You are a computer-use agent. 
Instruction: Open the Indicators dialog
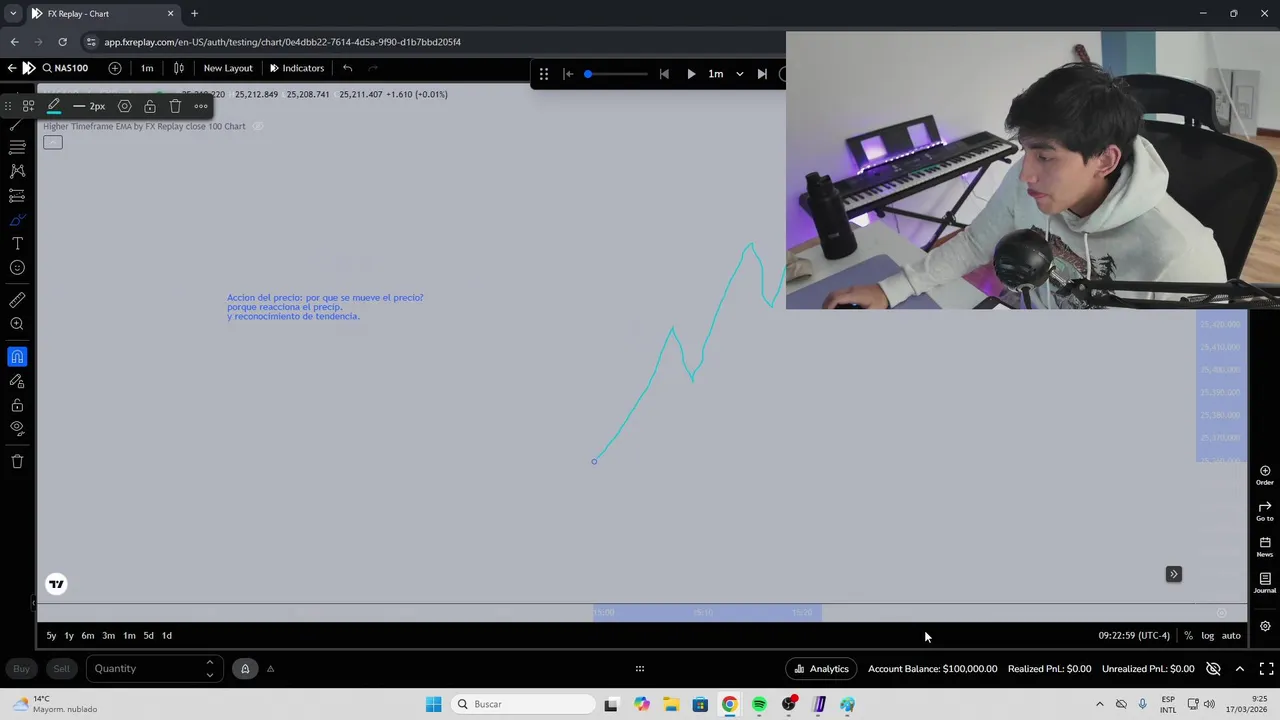click(x=297, y=68)
